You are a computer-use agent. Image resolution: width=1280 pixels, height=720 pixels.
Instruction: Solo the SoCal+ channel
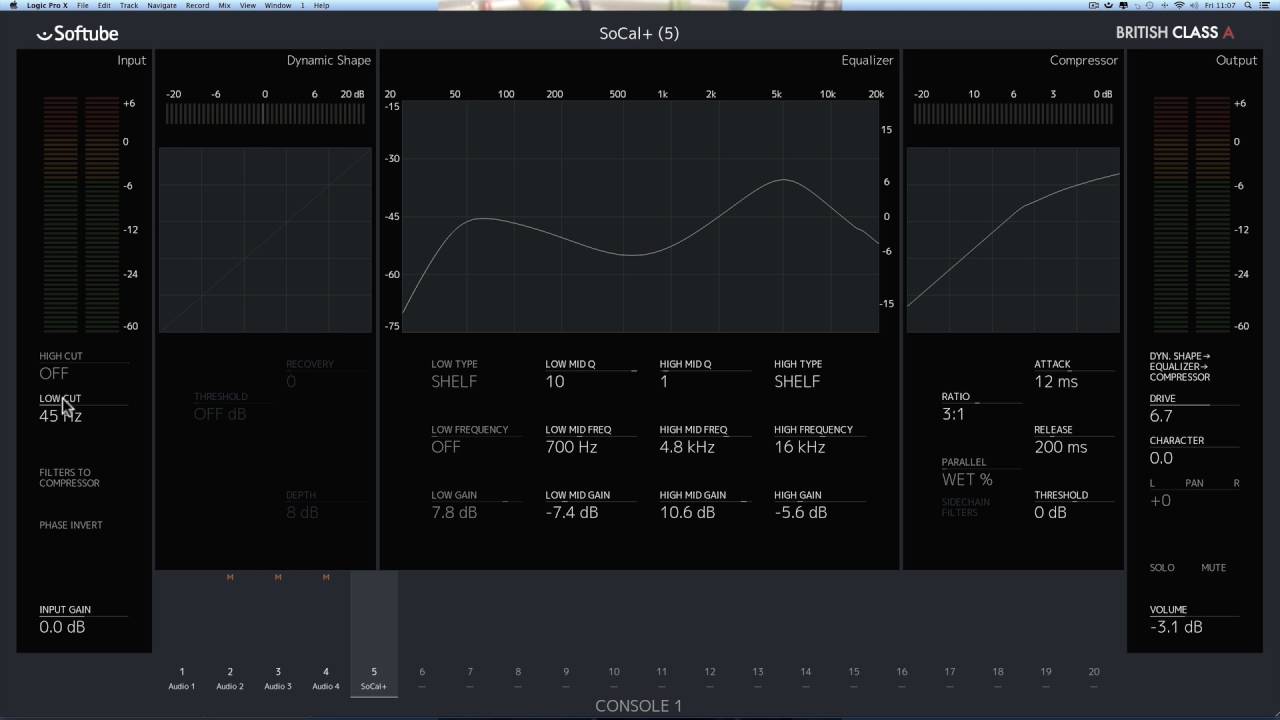[1162, 568]
